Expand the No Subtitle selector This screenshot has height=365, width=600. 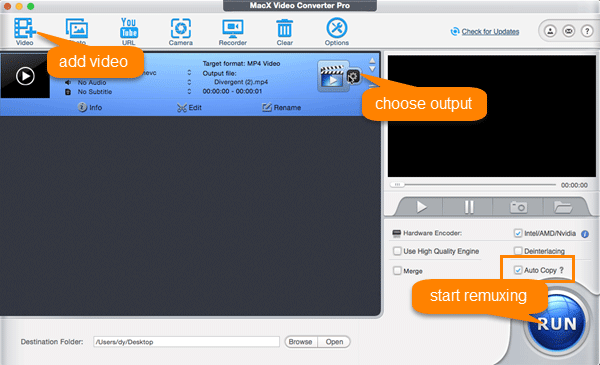189,91
